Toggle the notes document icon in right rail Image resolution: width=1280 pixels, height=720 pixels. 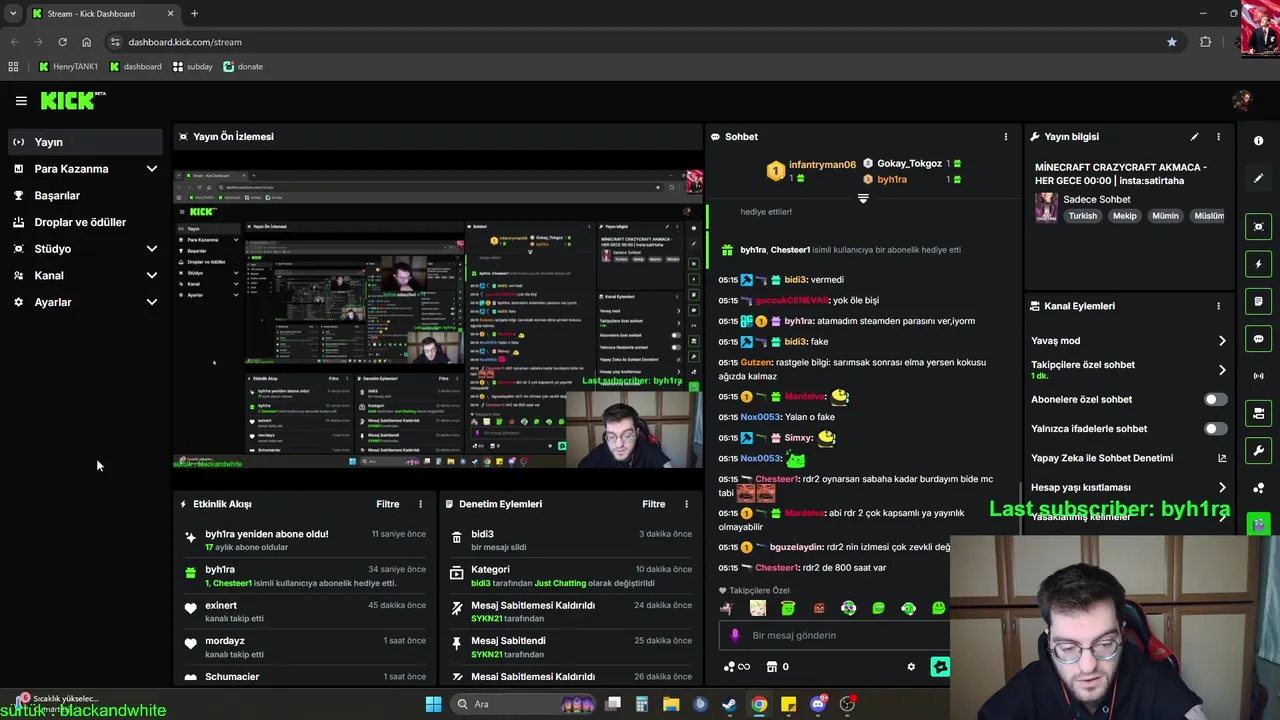coord(1258,301)
